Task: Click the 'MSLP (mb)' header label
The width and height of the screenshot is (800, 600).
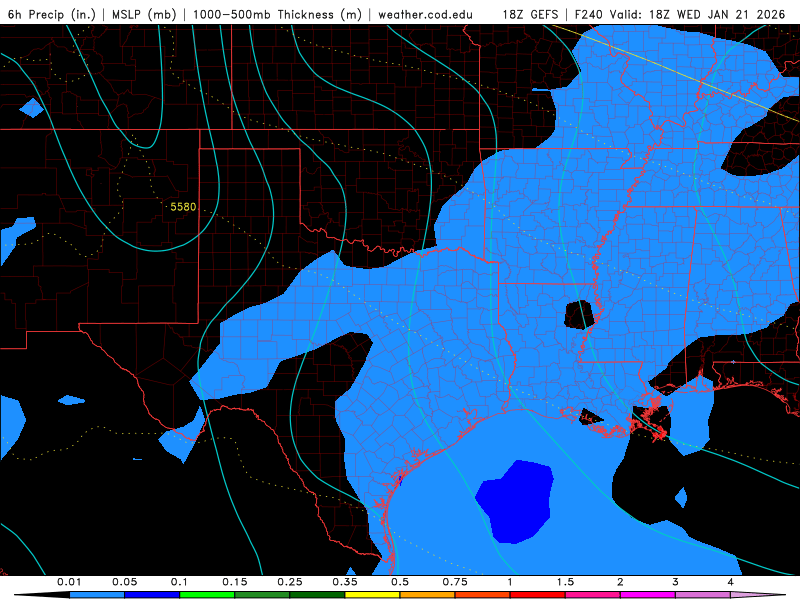Action: (x=144, y=14)
